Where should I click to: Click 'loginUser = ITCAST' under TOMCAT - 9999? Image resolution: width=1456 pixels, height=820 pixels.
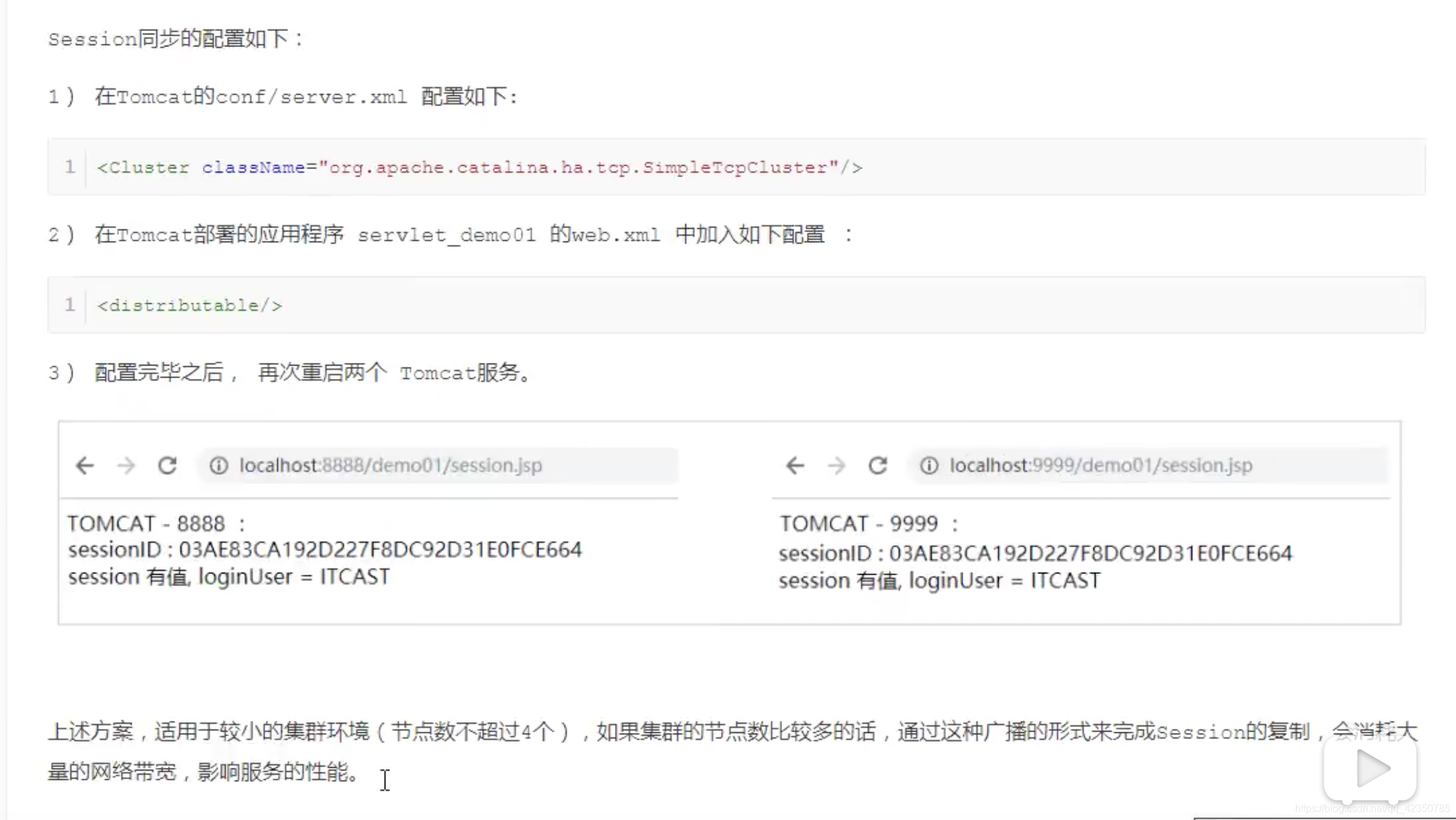[x=1005, y=580]
